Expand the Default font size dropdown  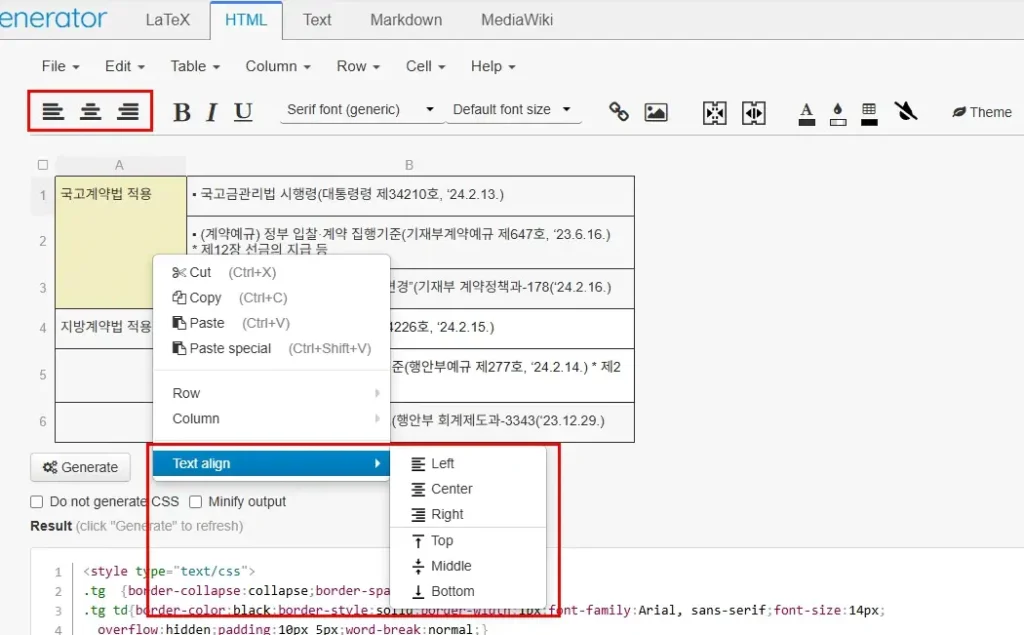click(x=512, y=110)
